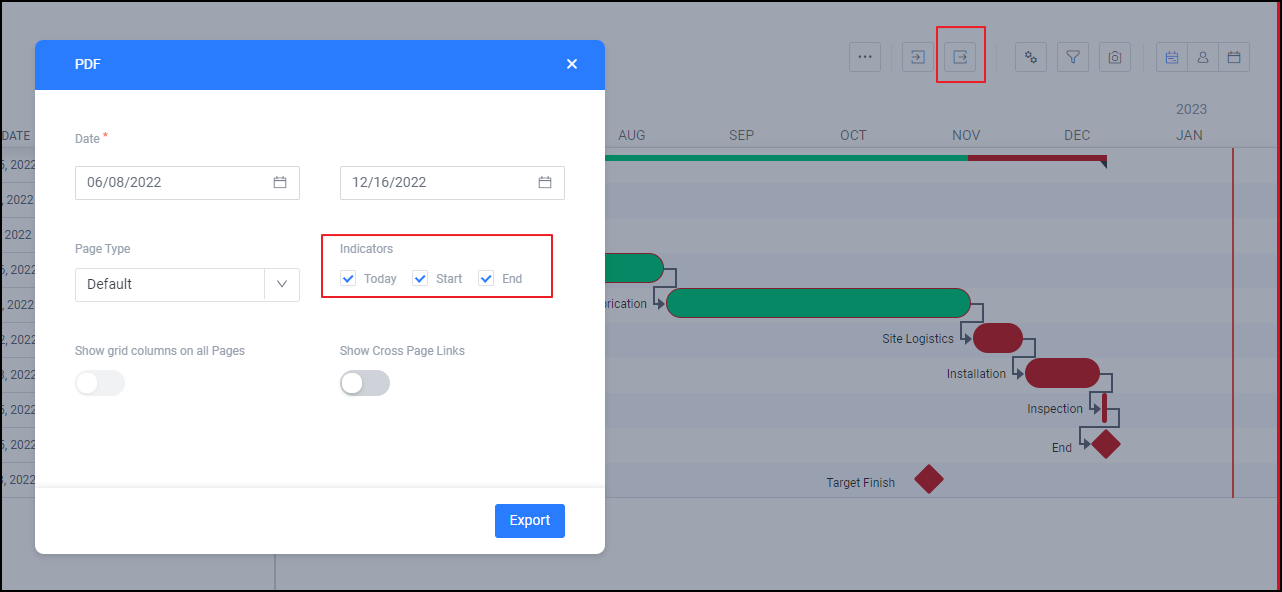Click the Target Finish milestone diamond

tap(929, 479)
